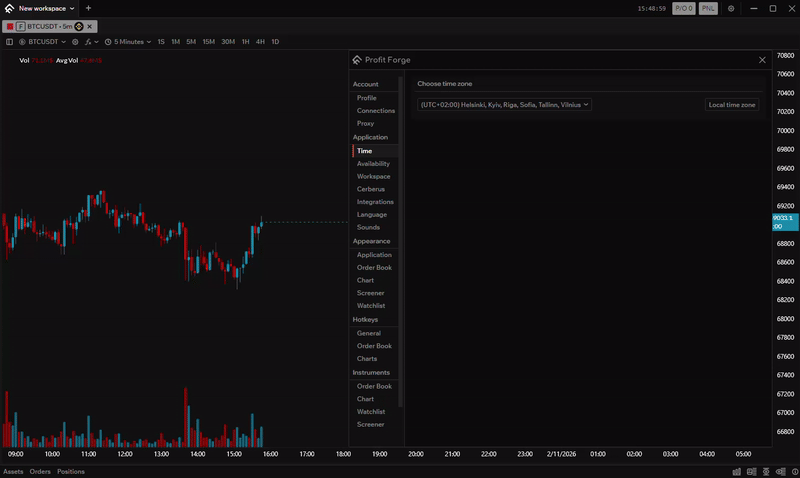Toggle the side panel layout icon in the chart toolbar
The height and width of the screenshot is (478, 800).
pos(9,42)
